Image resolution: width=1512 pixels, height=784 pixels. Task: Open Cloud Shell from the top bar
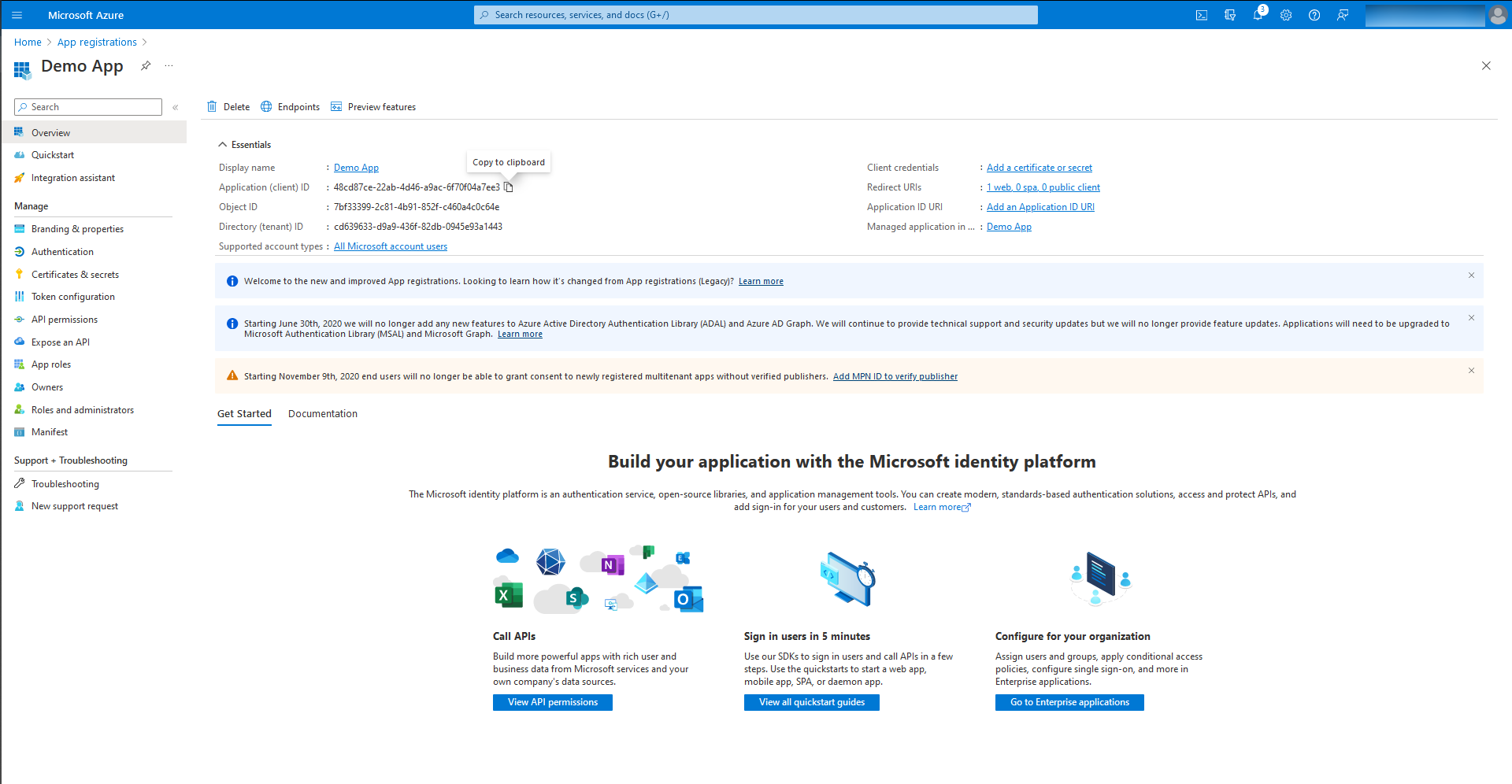pyautogui.click(x=1202, y=15)
